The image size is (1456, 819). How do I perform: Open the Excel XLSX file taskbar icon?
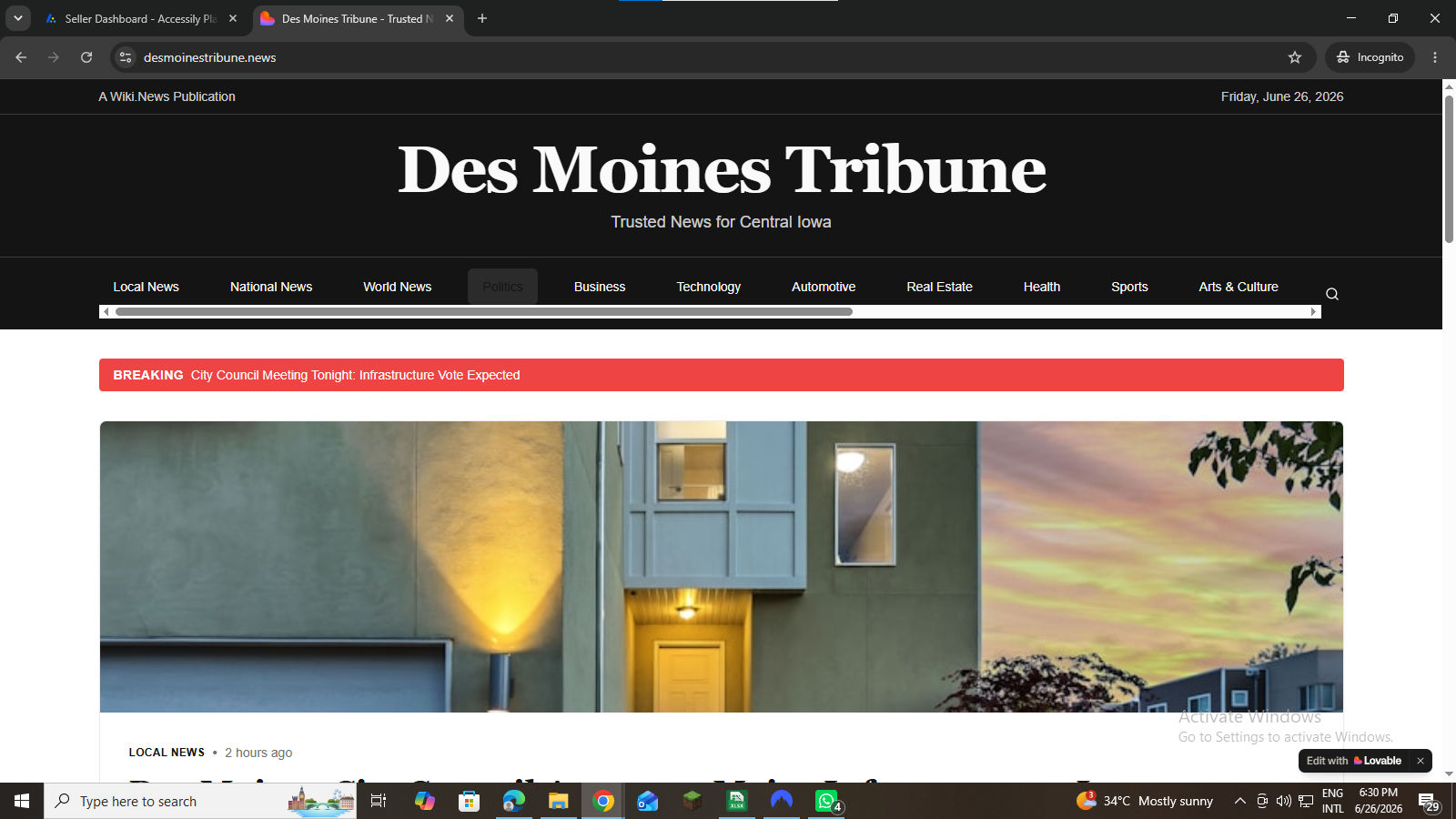(736, 801)
